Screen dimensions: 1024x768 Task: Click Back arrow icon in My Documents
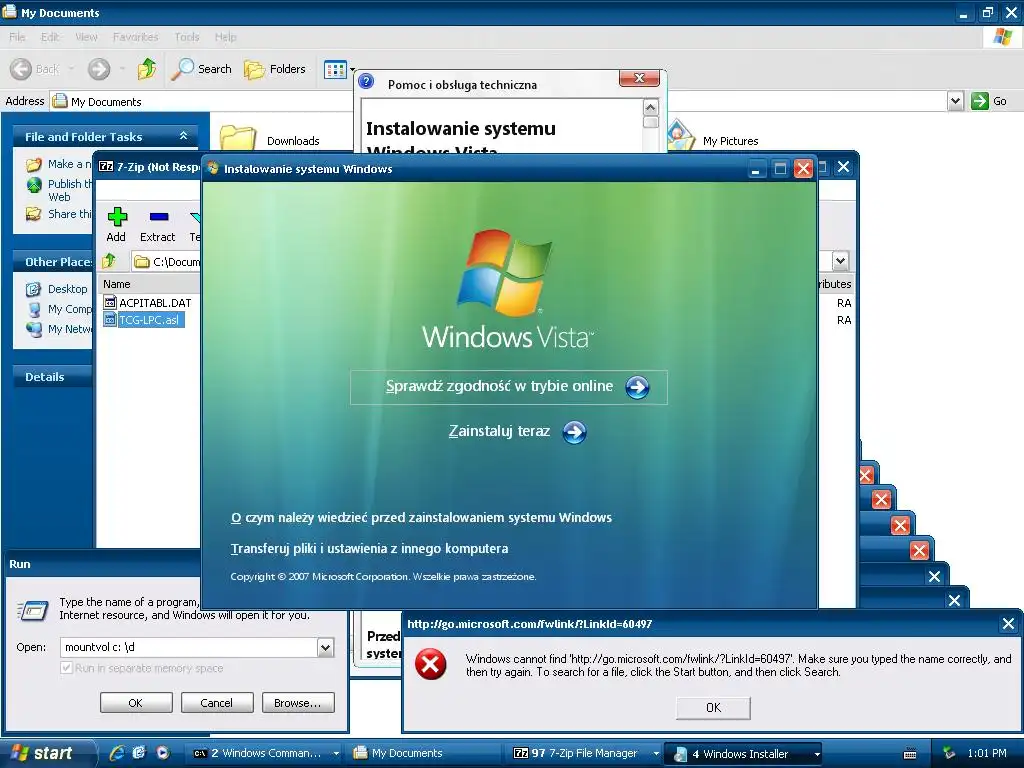21,69
